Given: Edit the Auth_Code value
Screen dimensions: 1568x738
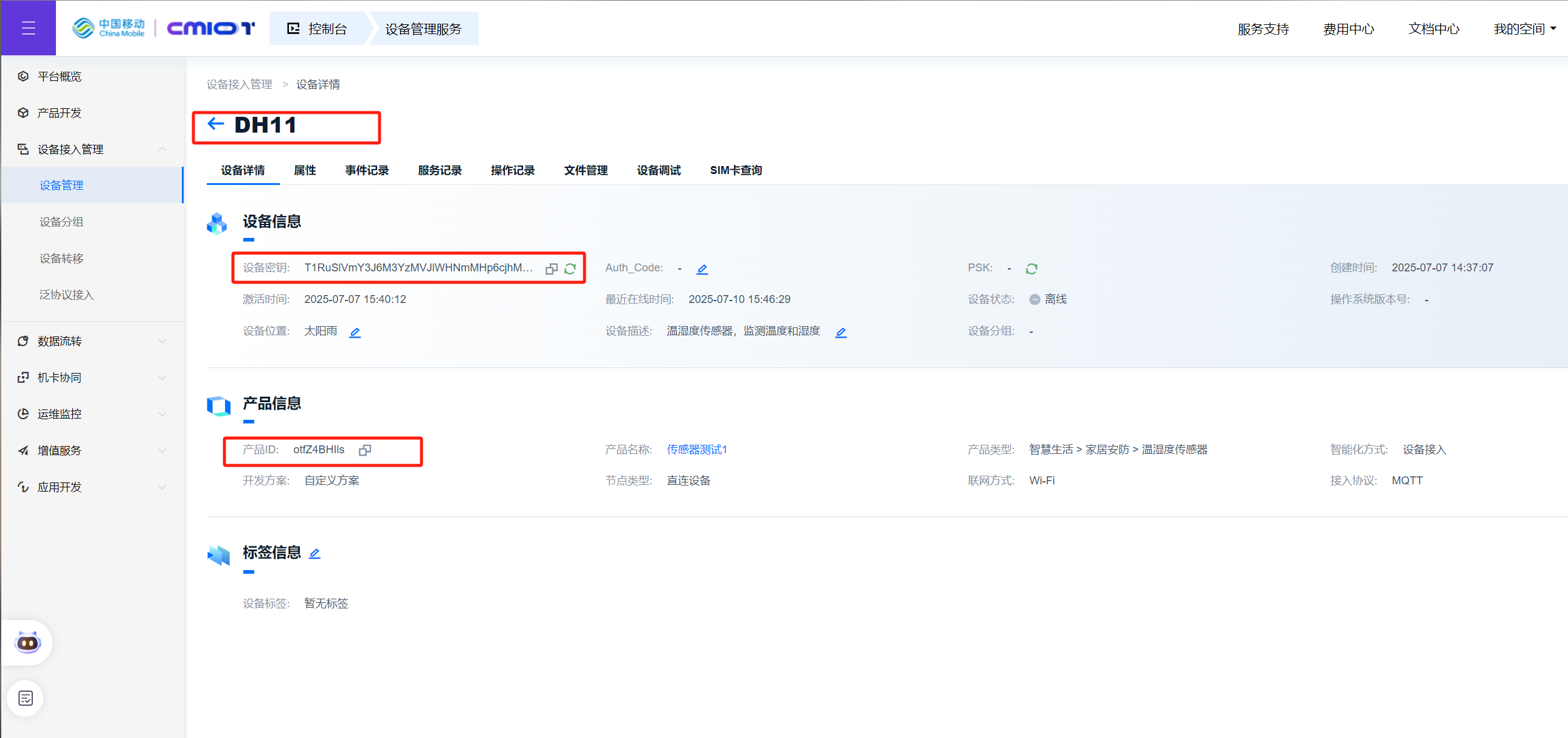Looking at the screenshot, I should click(702, 268).
